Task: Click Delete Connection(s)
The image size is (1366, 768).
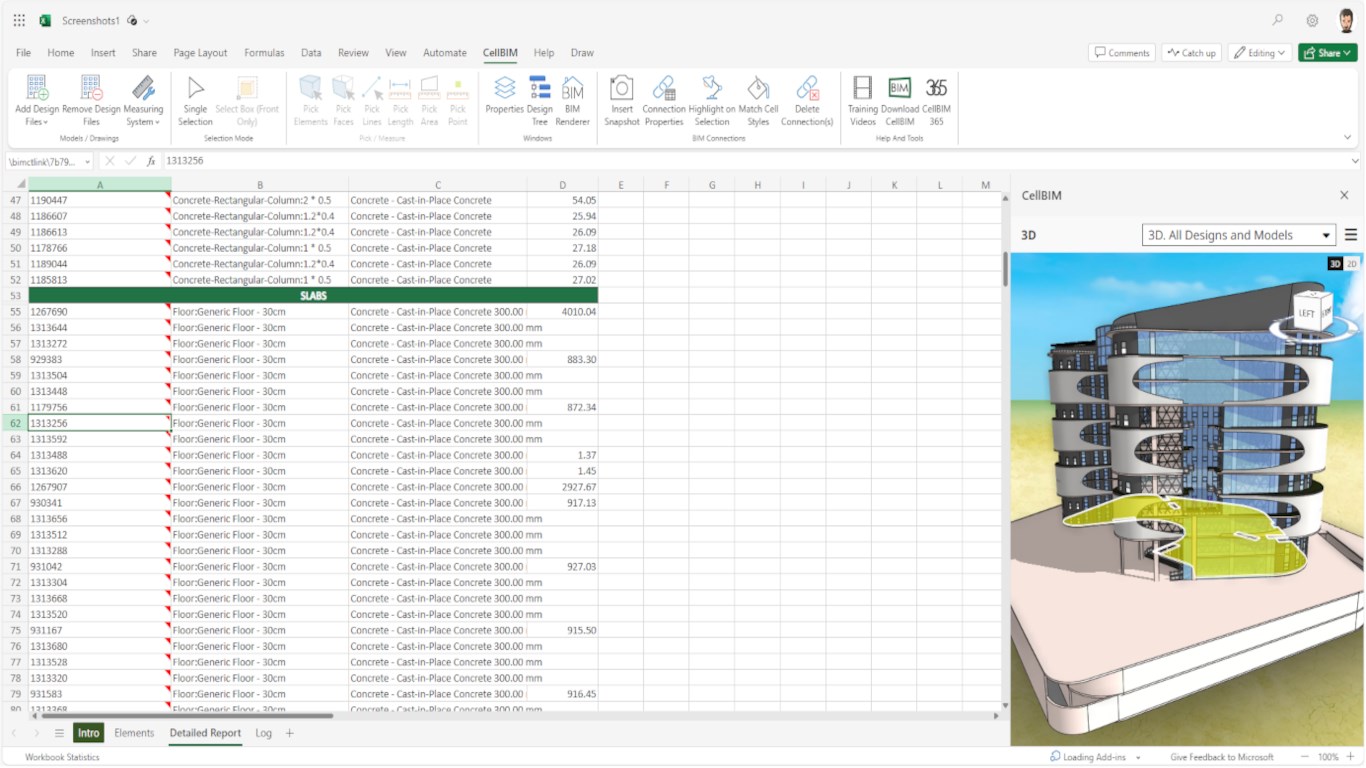Action: click(807, 100)
